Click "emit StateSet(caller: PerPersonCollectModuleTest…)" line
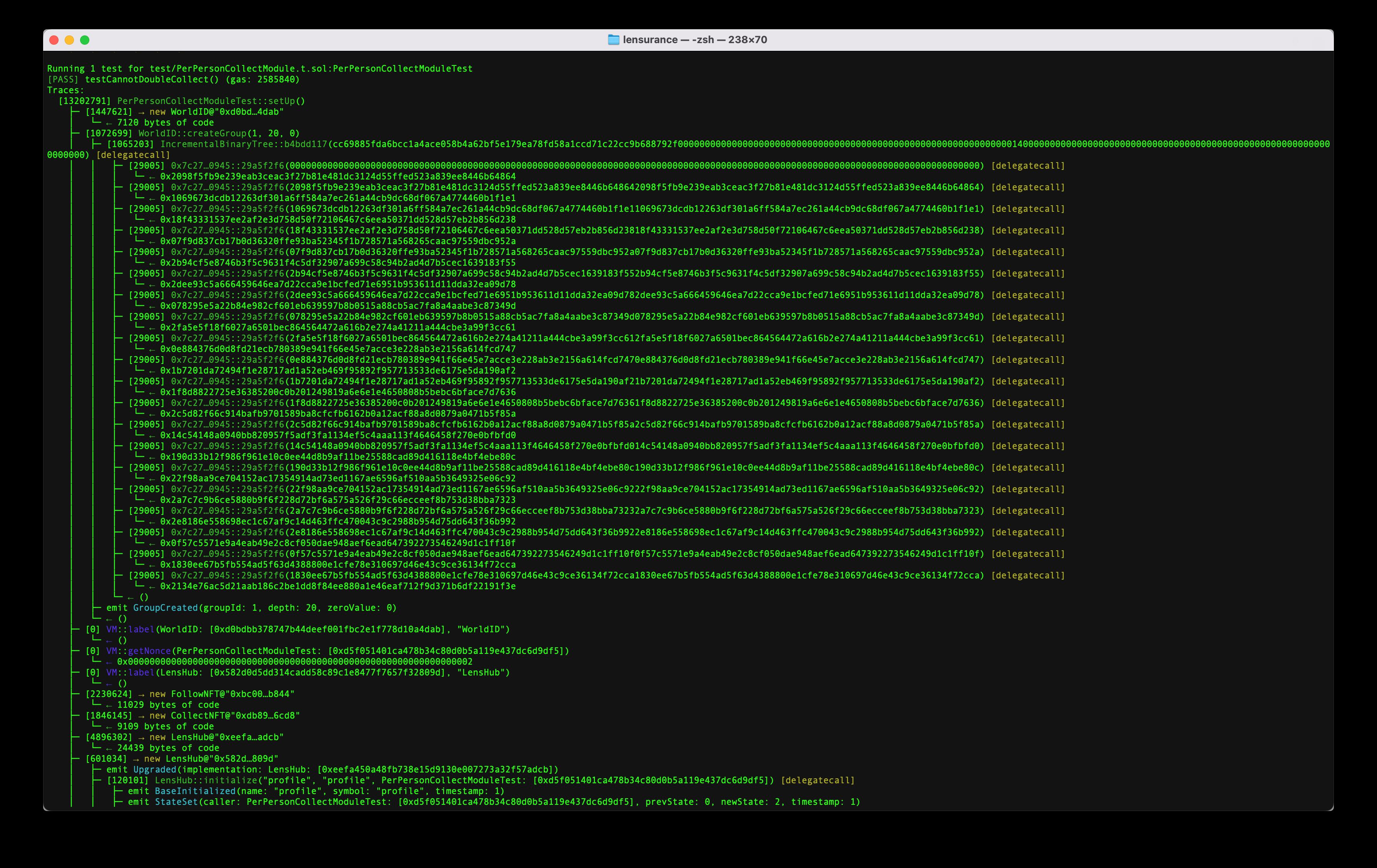This screenshot has width=1377, height=868. [494, 802]
